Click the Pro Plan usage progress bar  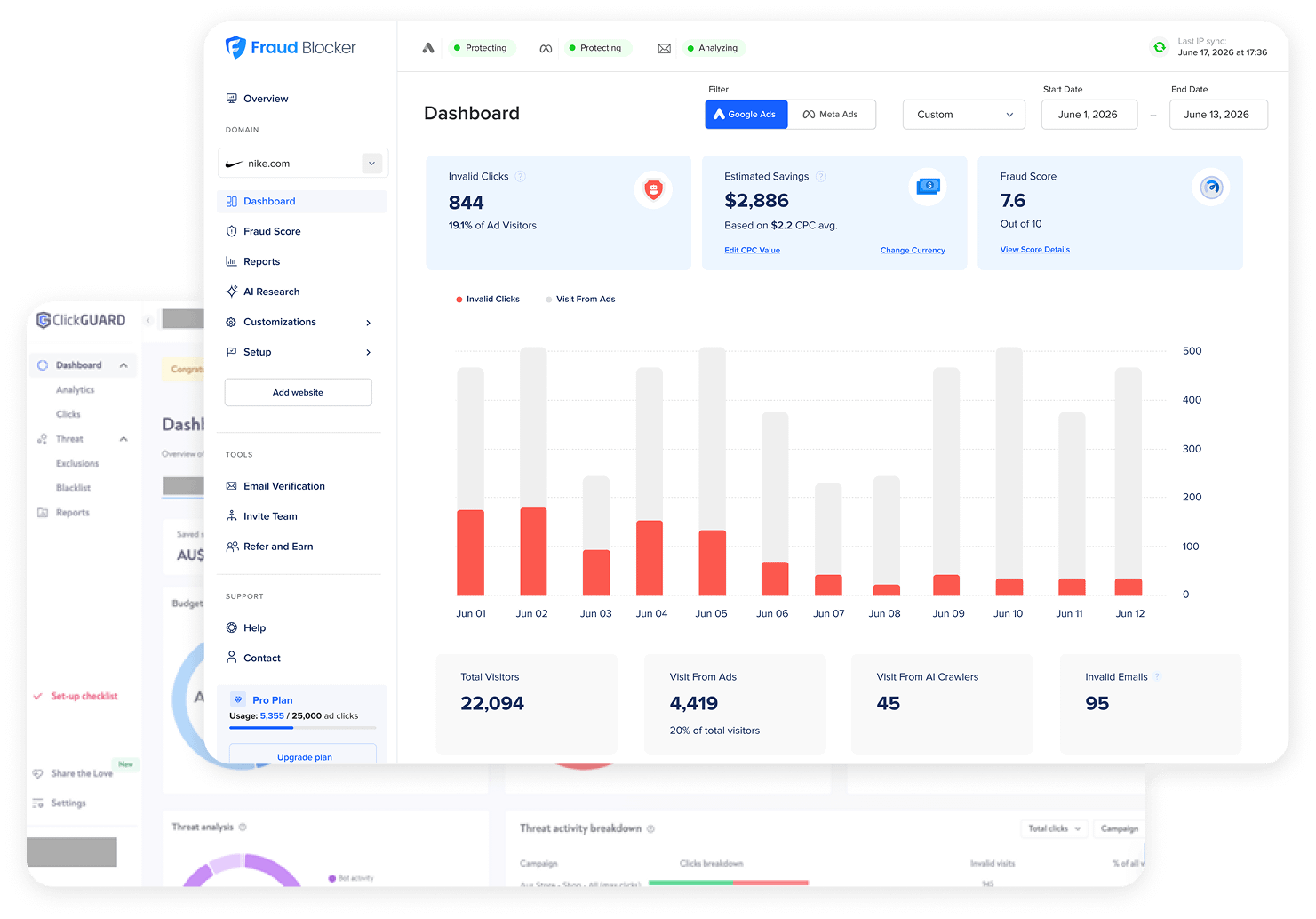click(x=302, y=728)
